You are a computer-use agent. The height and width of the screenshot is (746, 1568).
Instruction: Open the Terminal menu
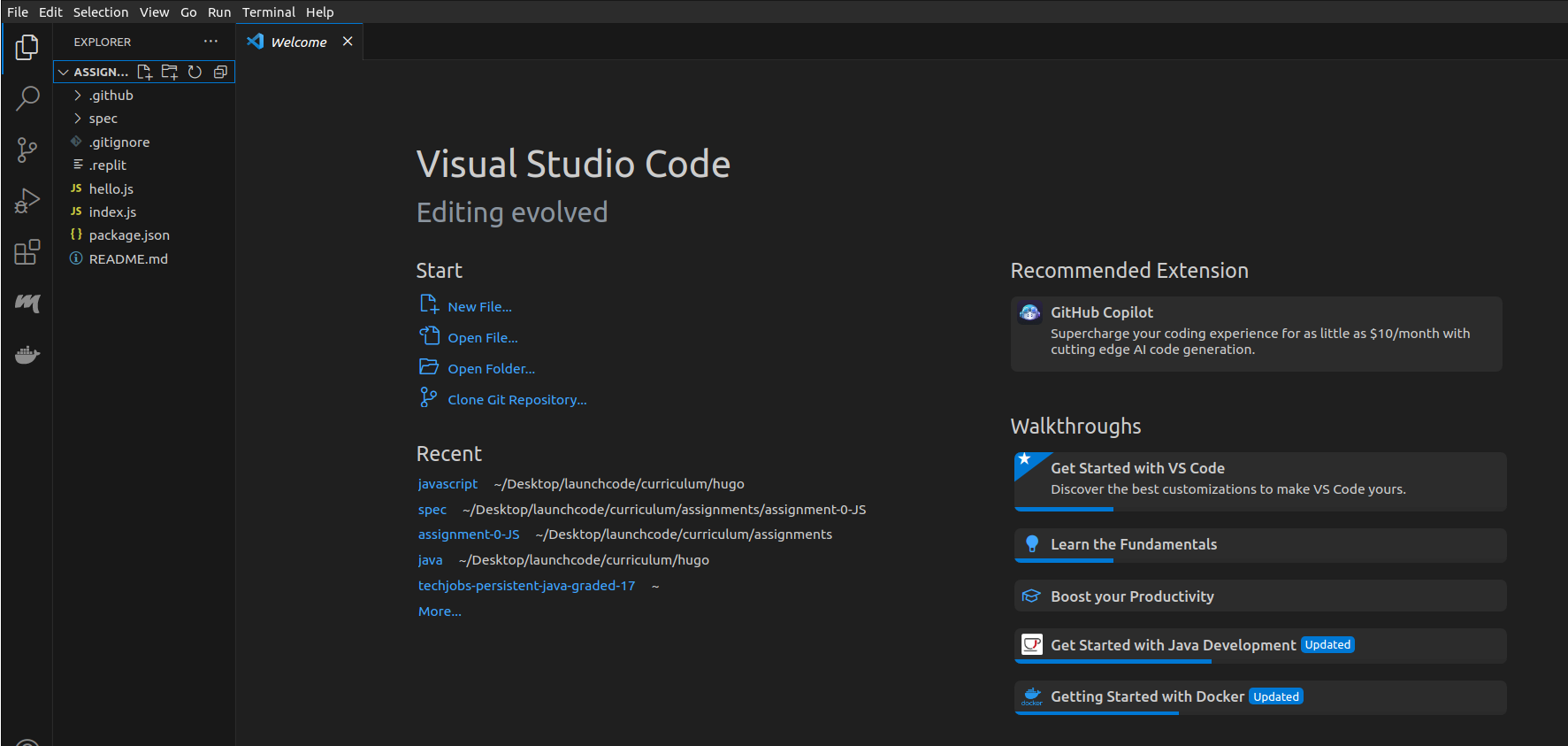(268, 12)
